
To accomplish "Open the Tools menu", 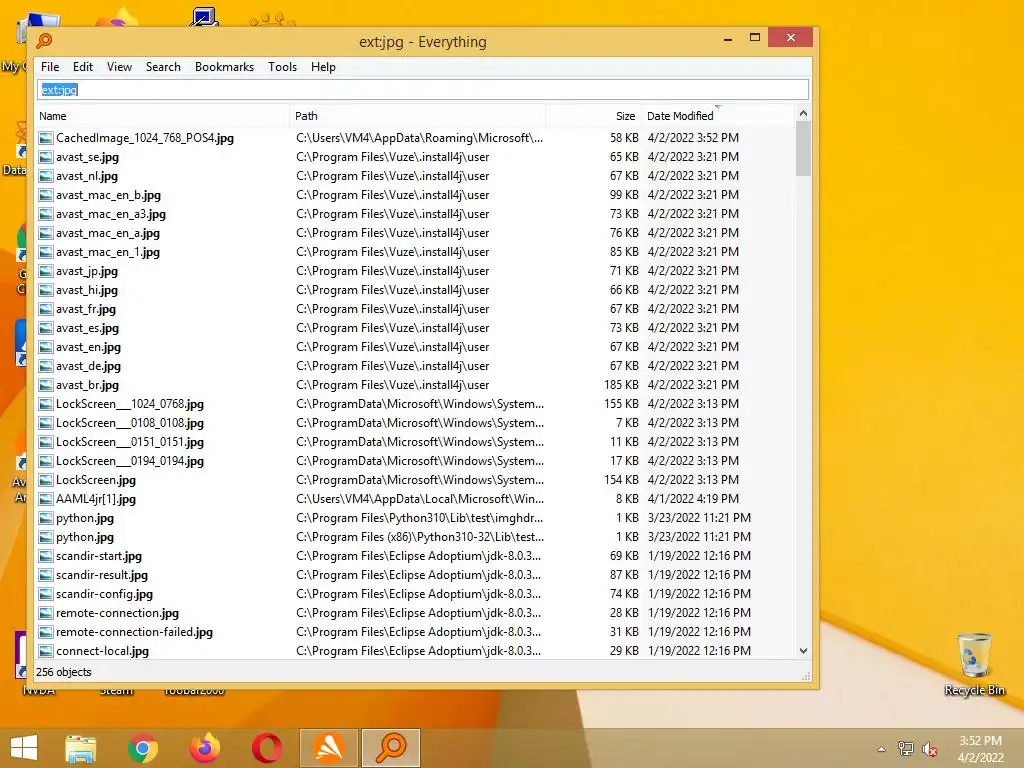I will click(x=282, y=67).
